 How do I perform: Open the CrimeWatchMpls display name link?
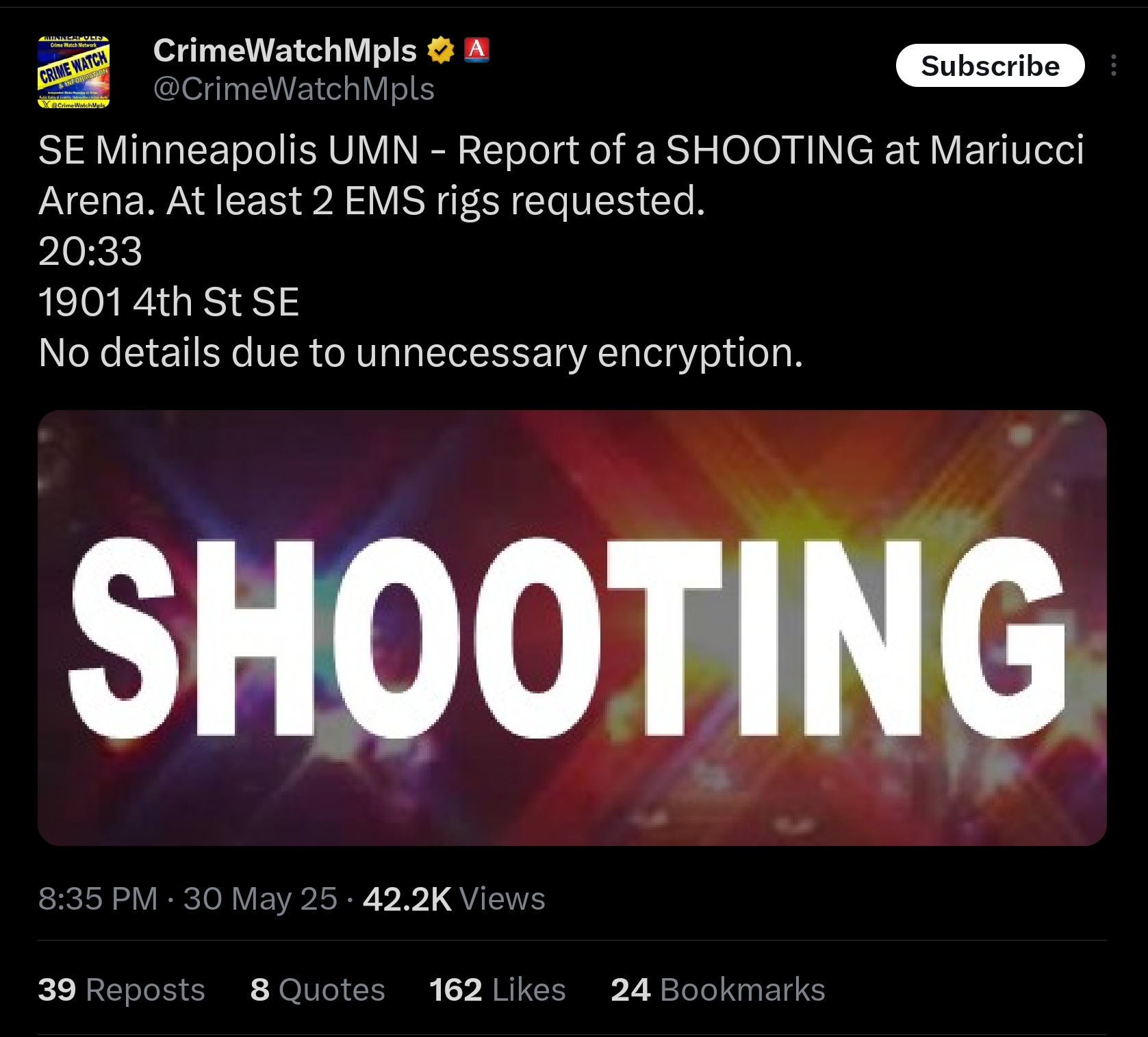coord(285,50)
